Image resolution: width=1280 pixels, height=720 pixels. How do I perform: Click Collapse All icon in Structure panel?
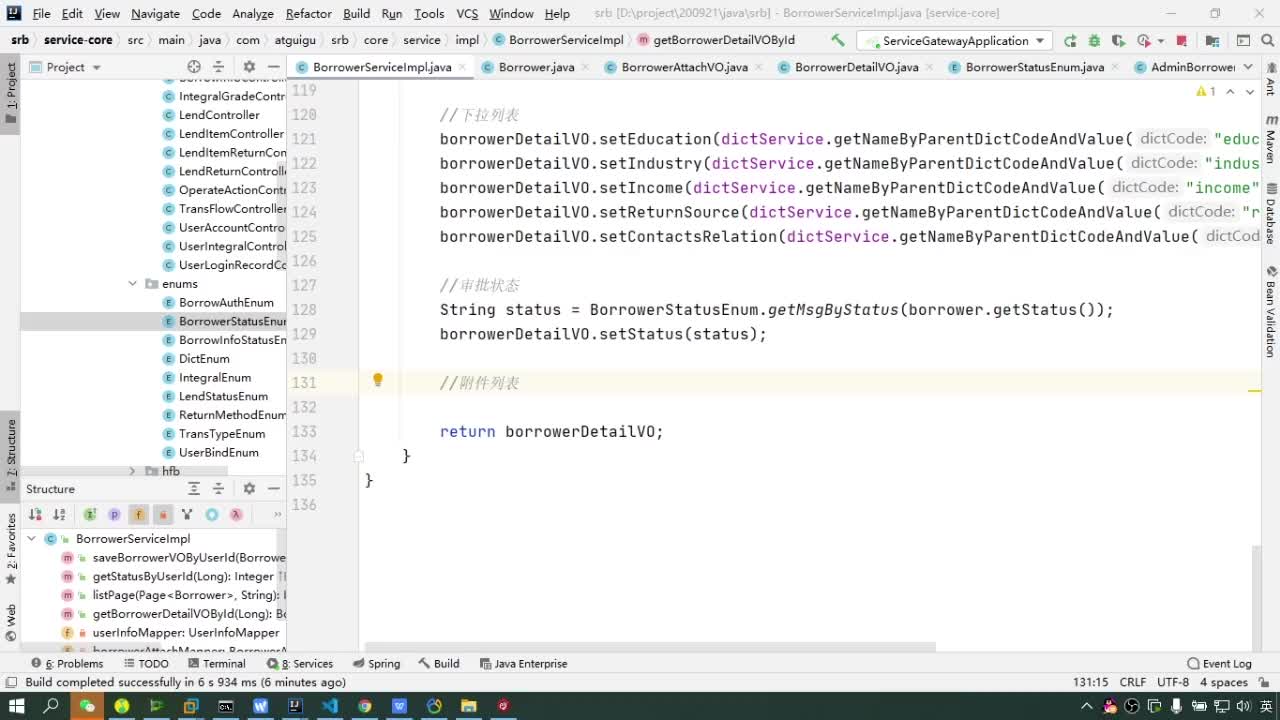218,489
